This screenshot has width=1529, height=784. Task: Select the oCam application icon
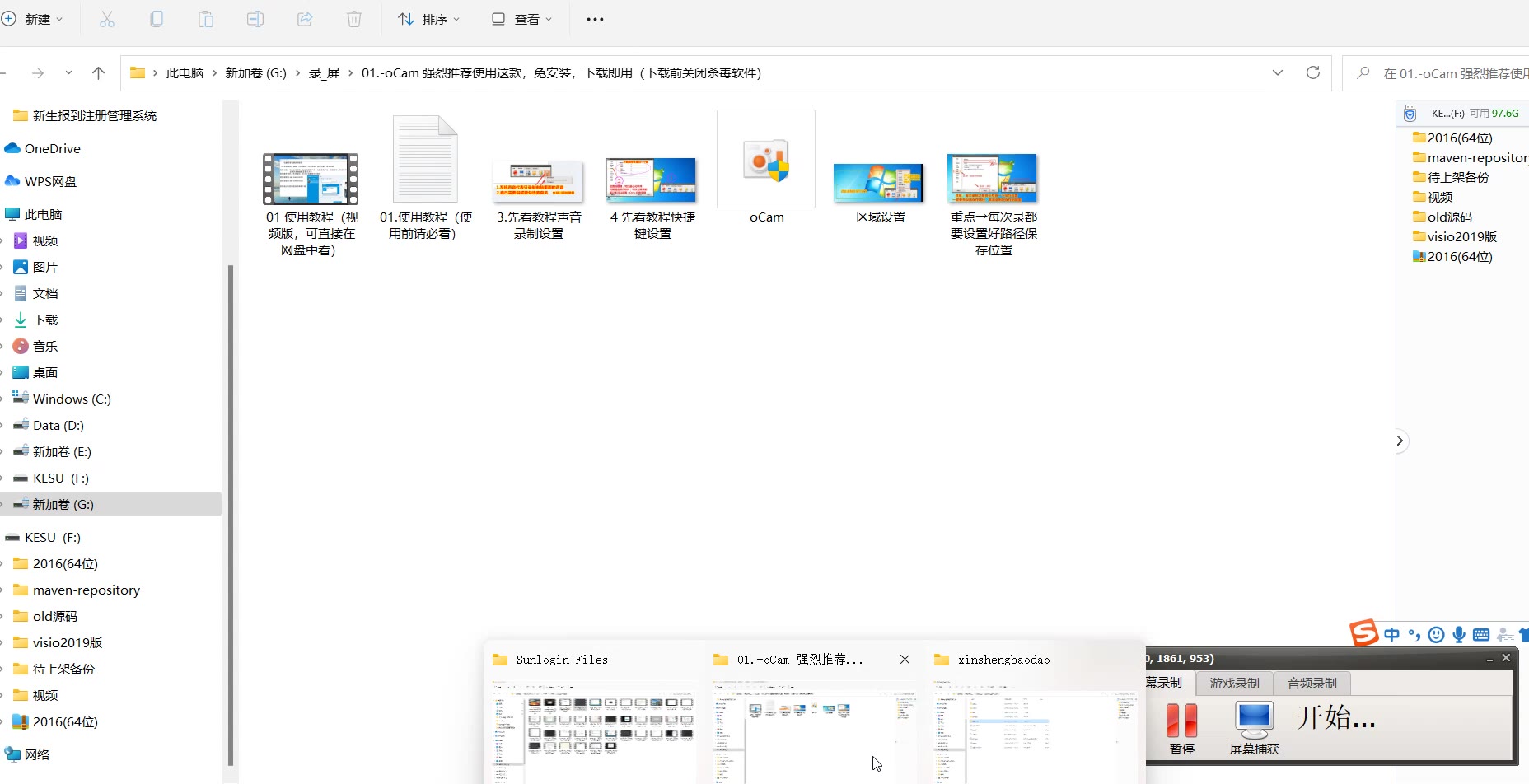tap(766, 159)
